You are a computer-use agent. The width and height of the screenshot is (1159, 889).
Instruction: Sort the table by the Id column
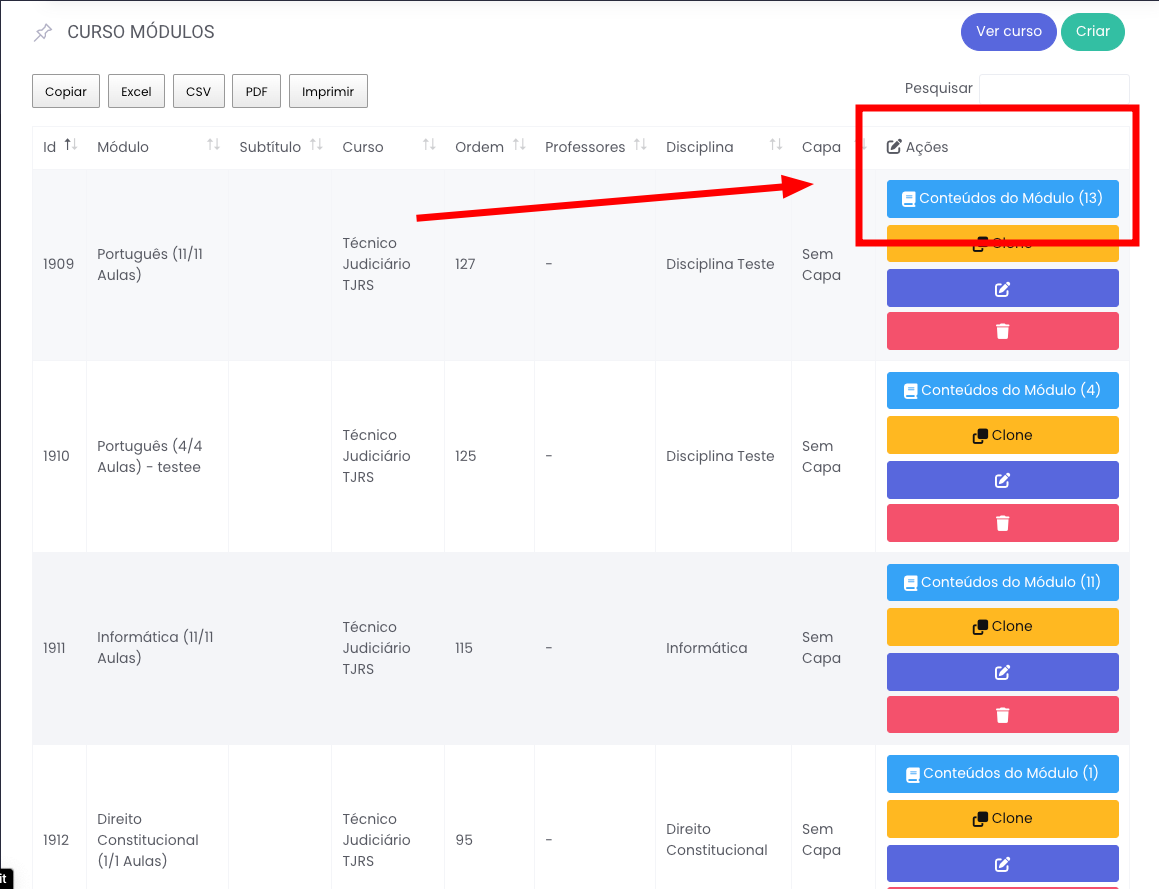[59, 147]
